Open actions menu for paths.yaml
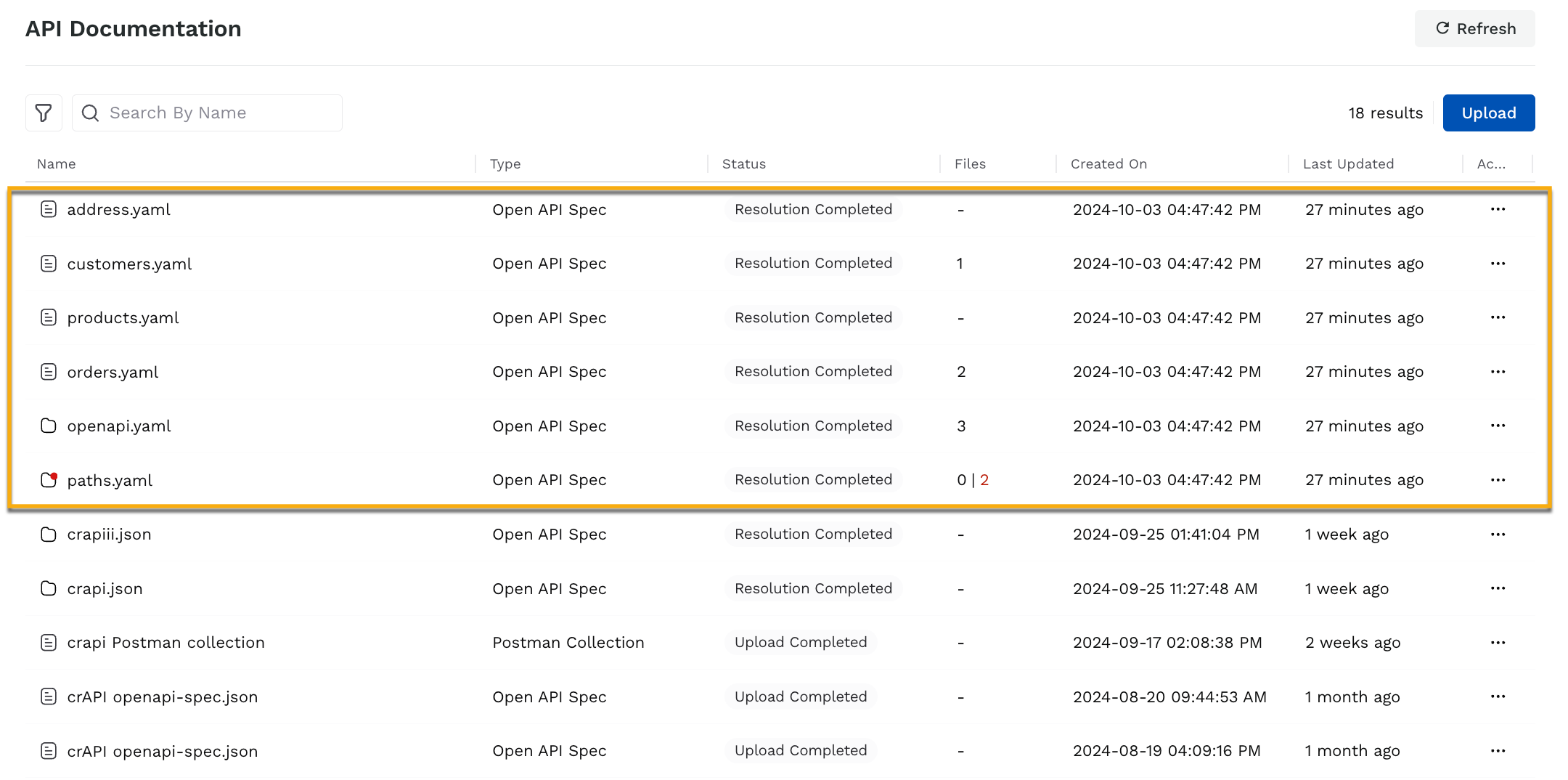The image size is (1568, 780). coord(1498,480)
